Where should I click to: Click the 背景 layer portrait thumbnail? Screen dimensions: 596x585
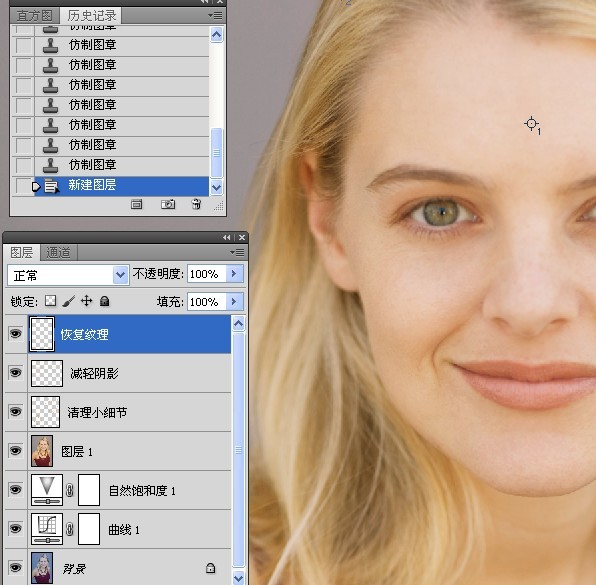pyautogui.click(x=42, y=568)
